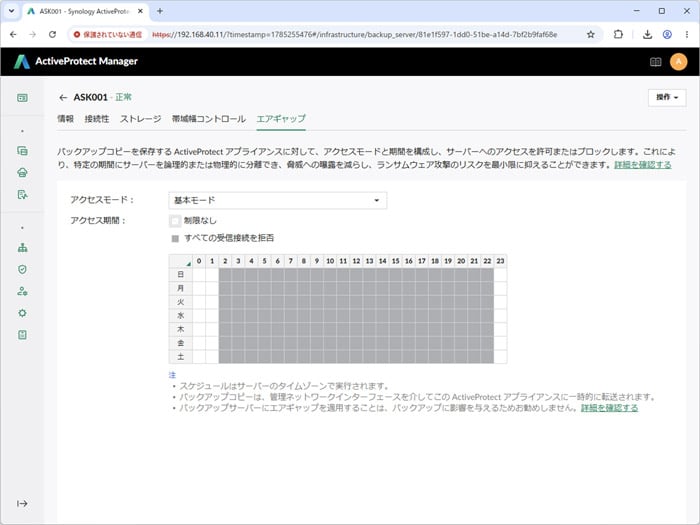Open the dashboard icon in the sidebar
The width and height of the screenshot is (700, 525).
click(x=22, y=98)
